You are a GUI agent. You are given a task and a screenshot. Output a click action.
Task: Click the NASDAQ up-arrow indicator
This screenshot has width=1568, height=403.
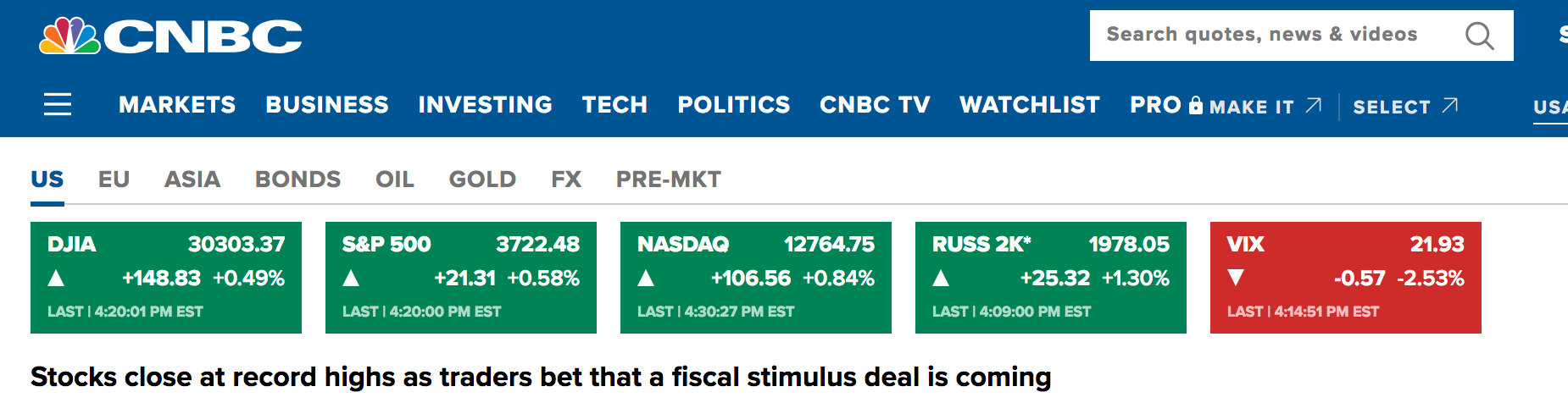pyautogui.click(x=646, y=278)
